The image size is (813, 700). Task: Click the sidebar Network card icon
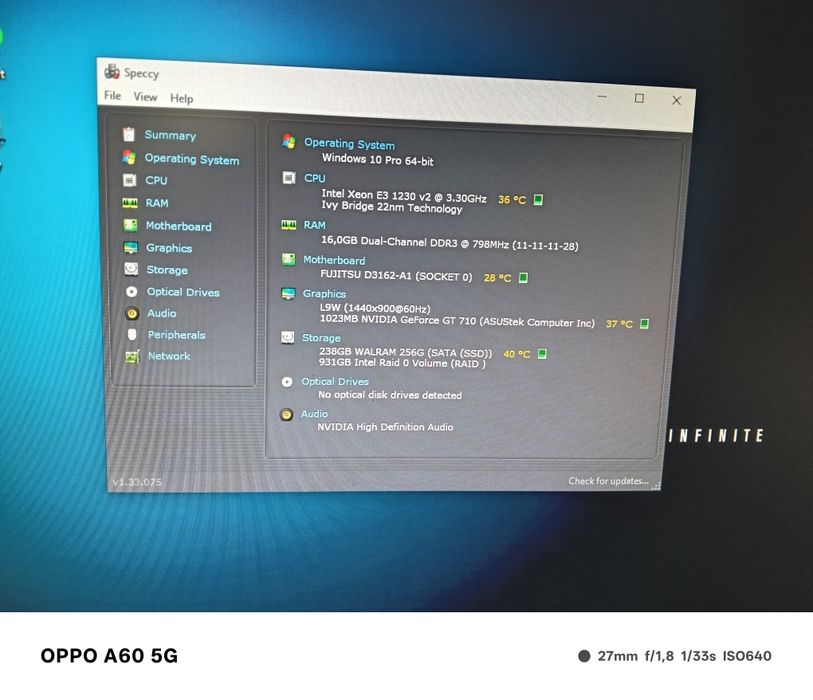(x=132, y=357)
